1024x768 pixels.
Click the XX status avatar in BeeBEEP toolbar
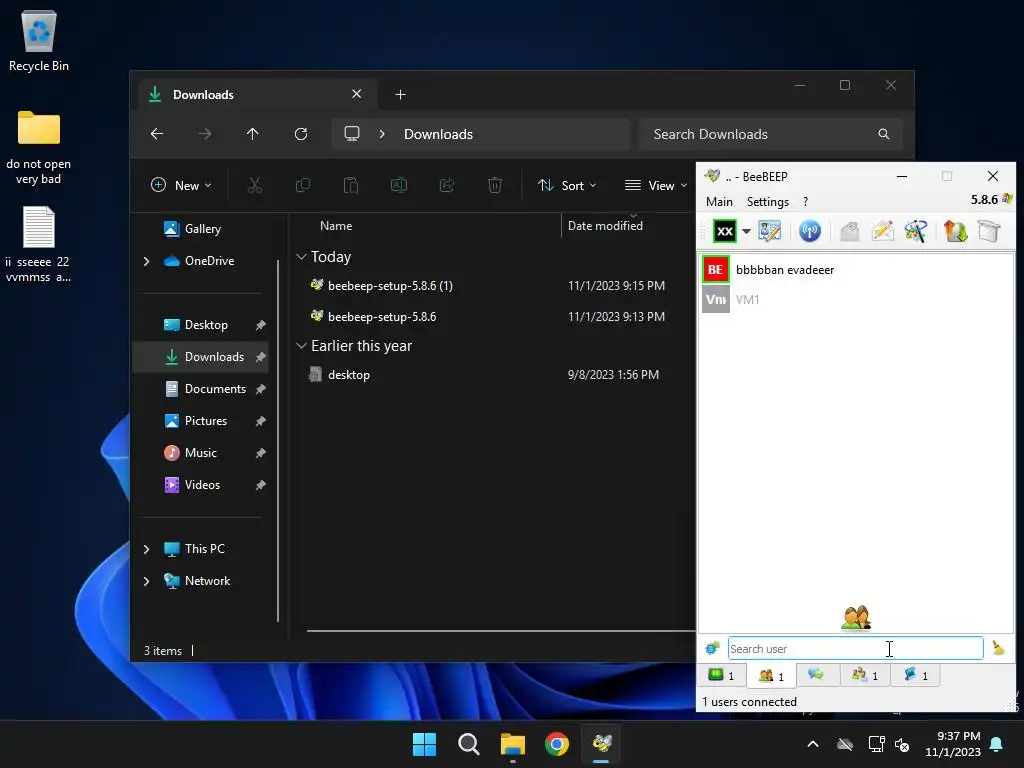724,231
